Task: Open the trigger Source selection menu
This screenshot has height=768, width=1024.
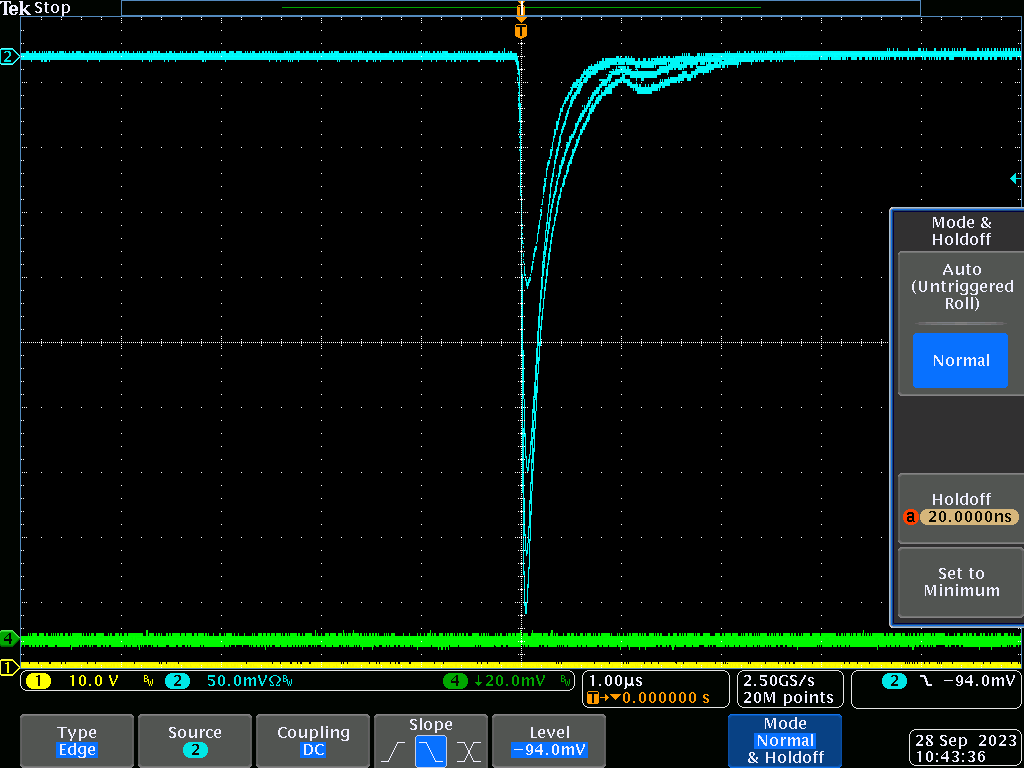Action: coord(195,741)
